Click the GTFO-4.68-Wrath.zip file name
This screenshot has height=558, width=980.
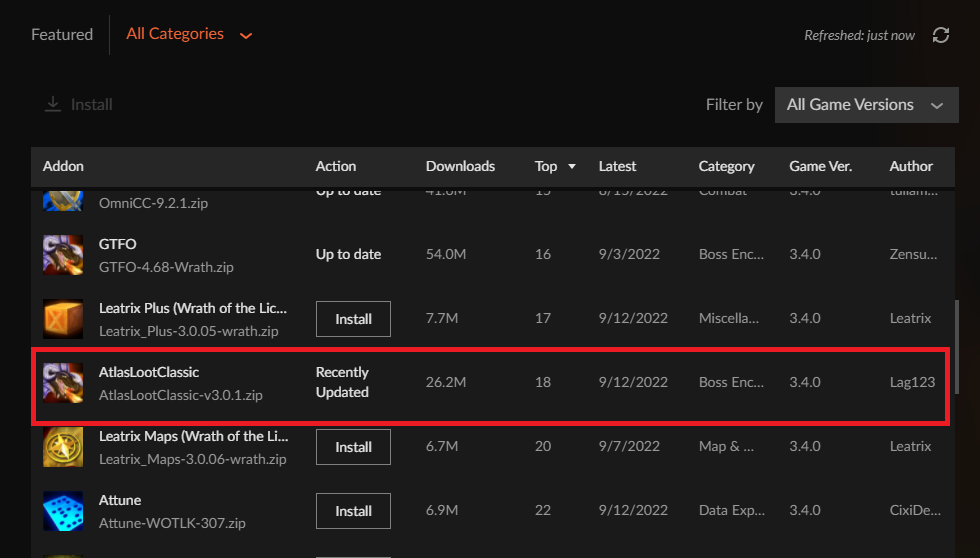coord(166,267)
